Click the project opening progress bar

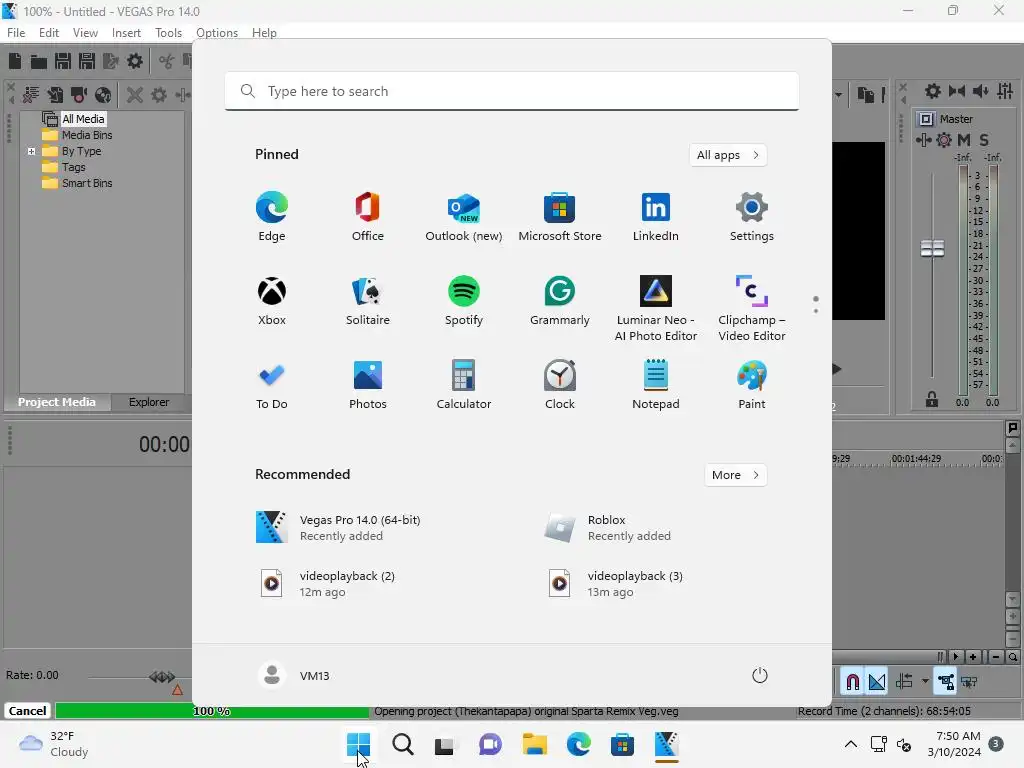click(212, 711)
